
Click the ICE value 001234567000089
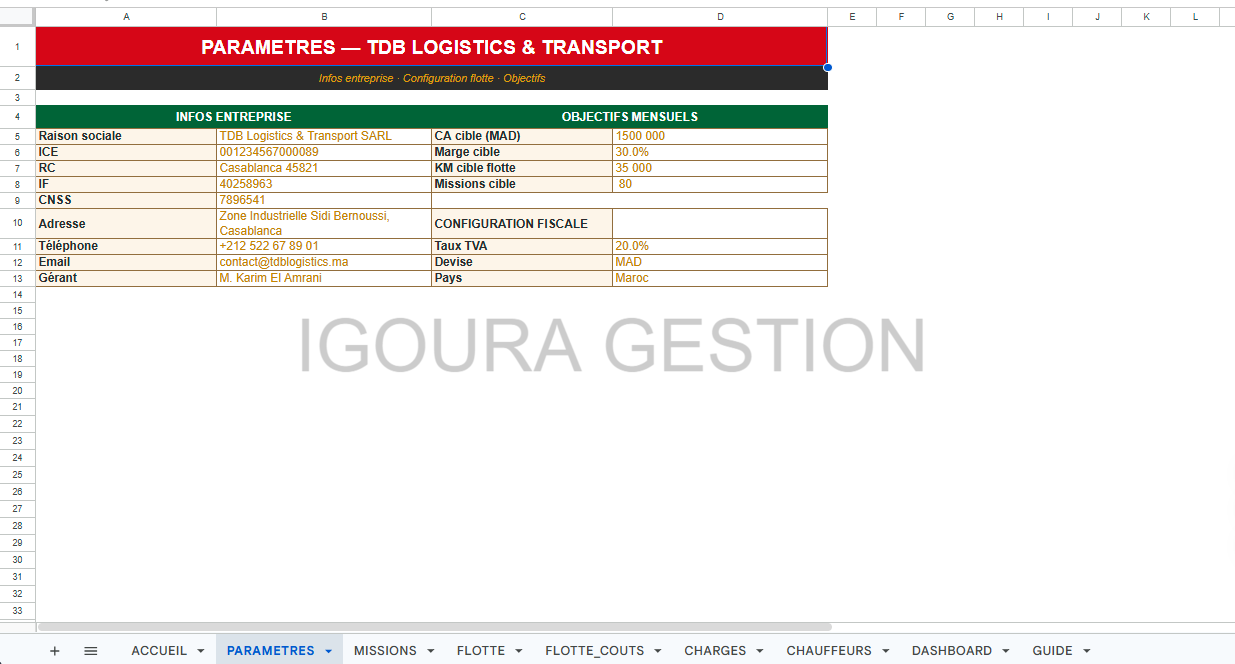click(324, 152)
